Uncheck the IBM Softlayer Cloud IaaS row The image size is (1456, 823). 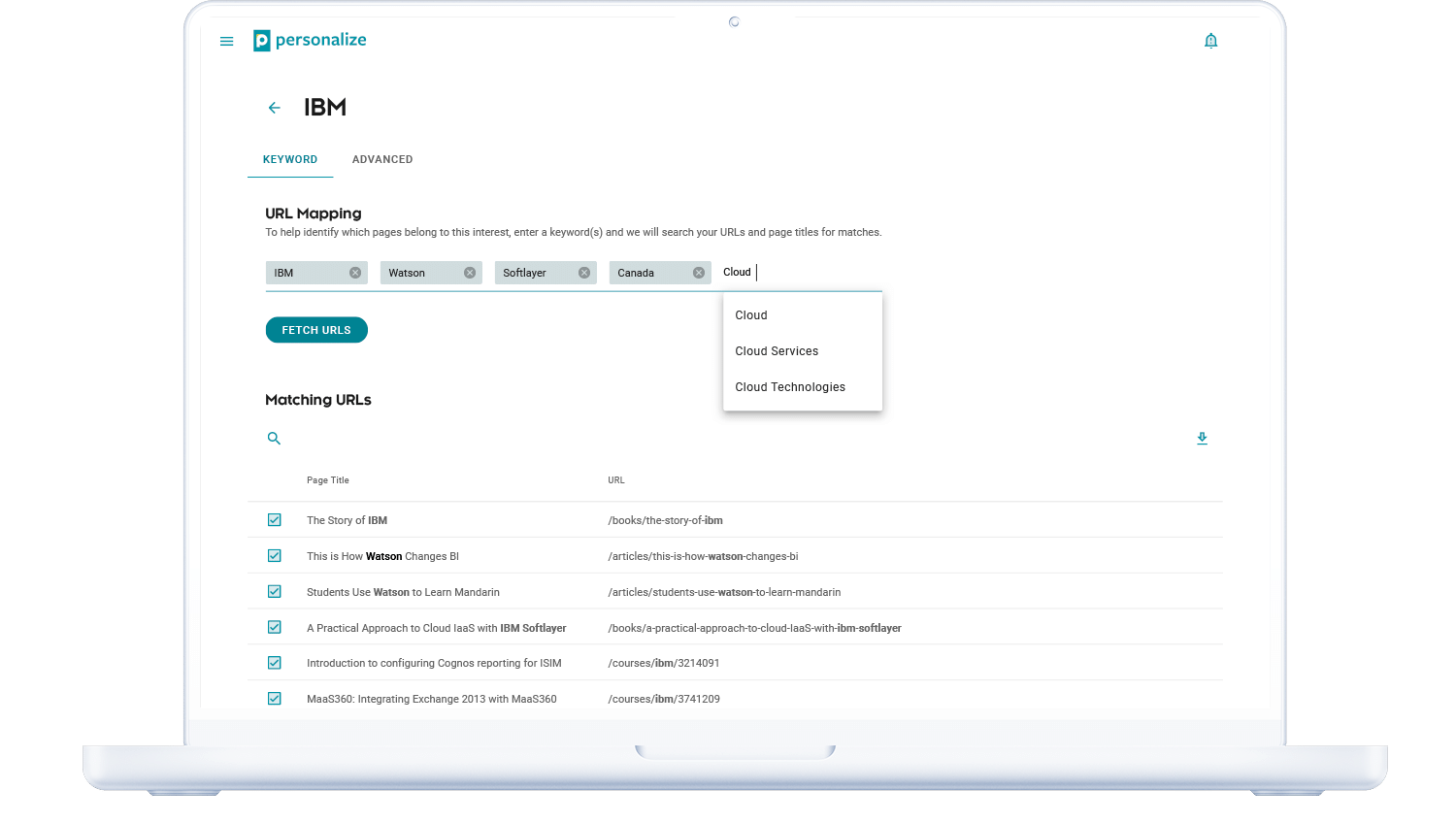tap(275, 628)
